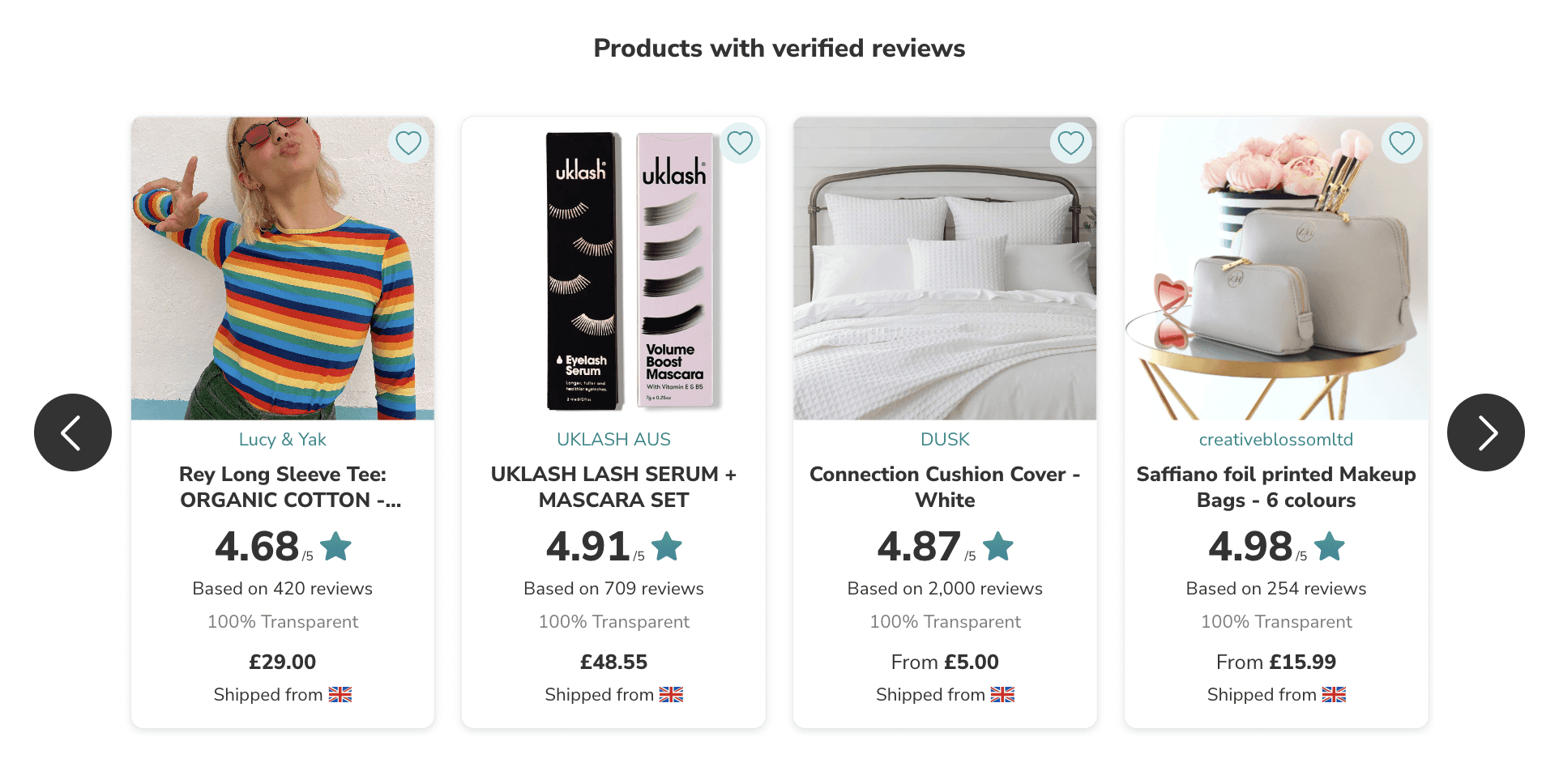Click heart icon on Saffiano Makeup Bags card
1559x784 pixels.
point(1402,143)
